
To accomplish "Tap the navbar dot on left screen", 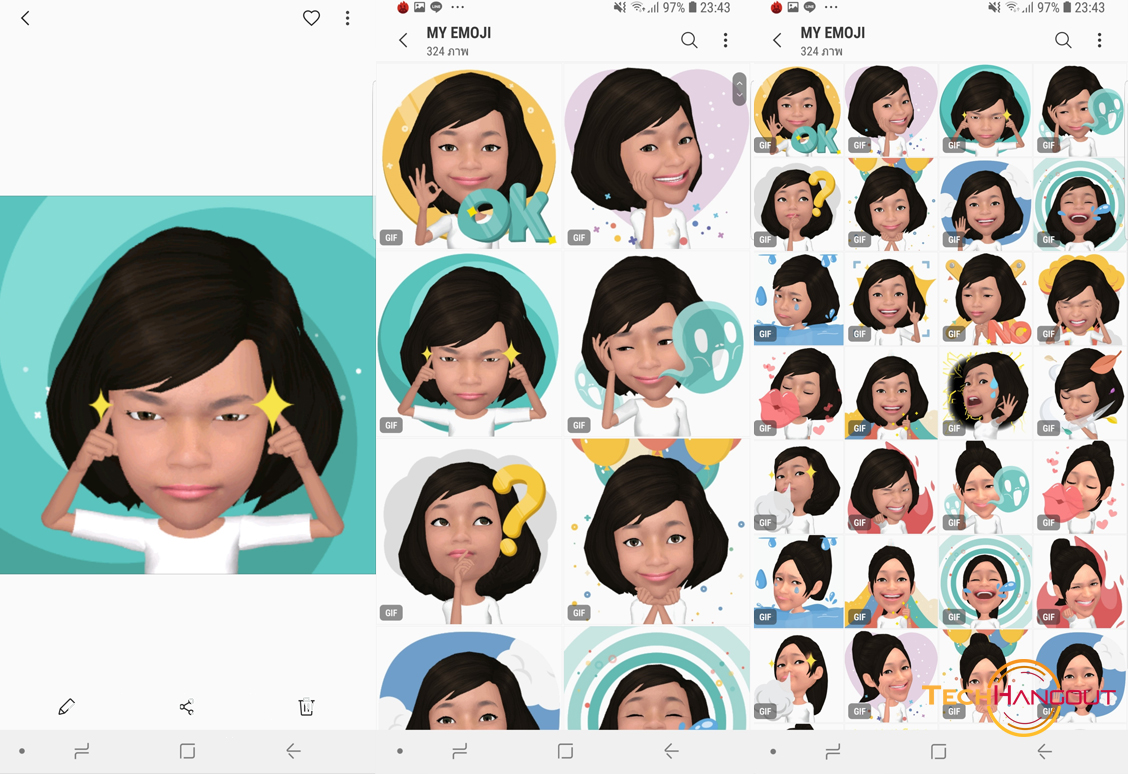I will pyautogui.click(x=22, y=752).
